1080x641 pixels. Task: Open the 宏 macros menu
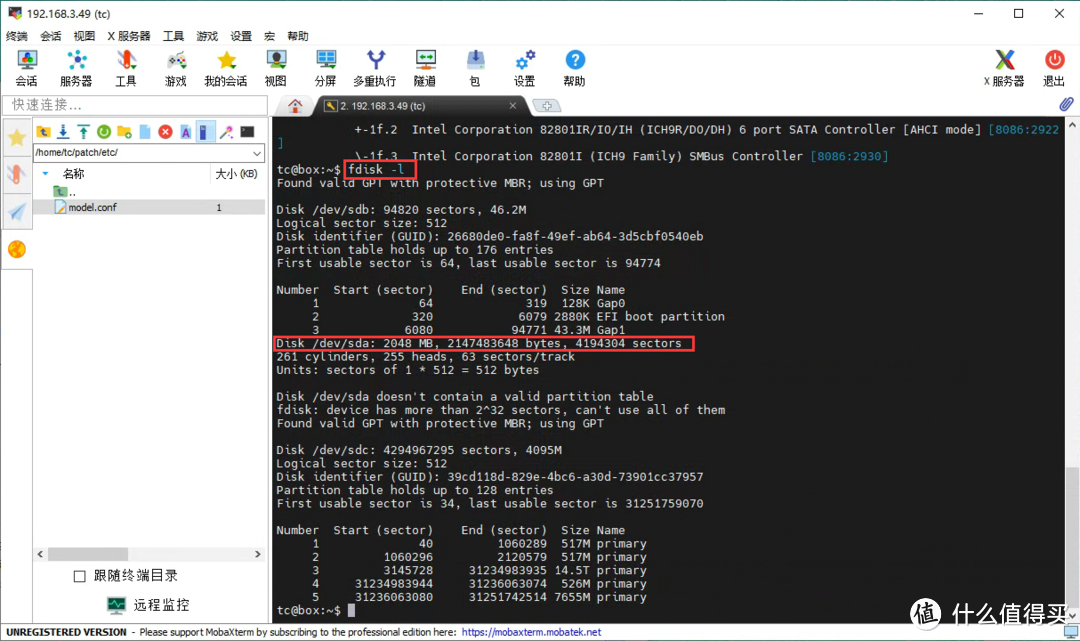(x=269, y=36)
